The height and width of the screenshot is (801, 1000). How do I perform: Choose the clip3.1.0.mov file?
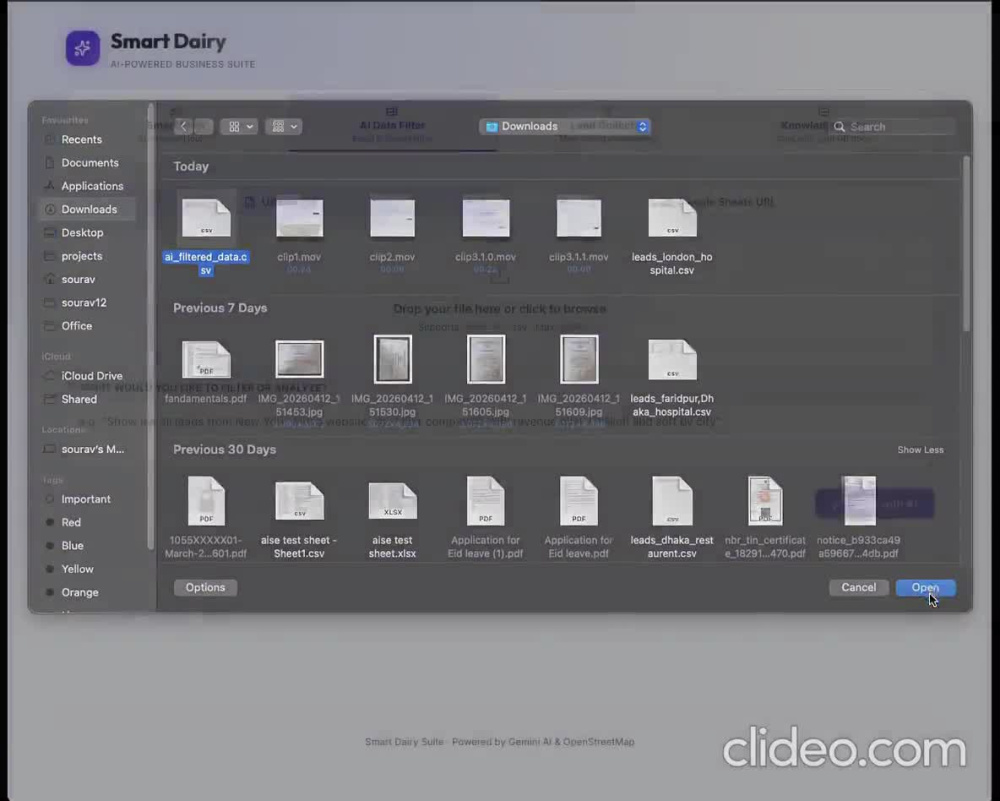point(486,217)
